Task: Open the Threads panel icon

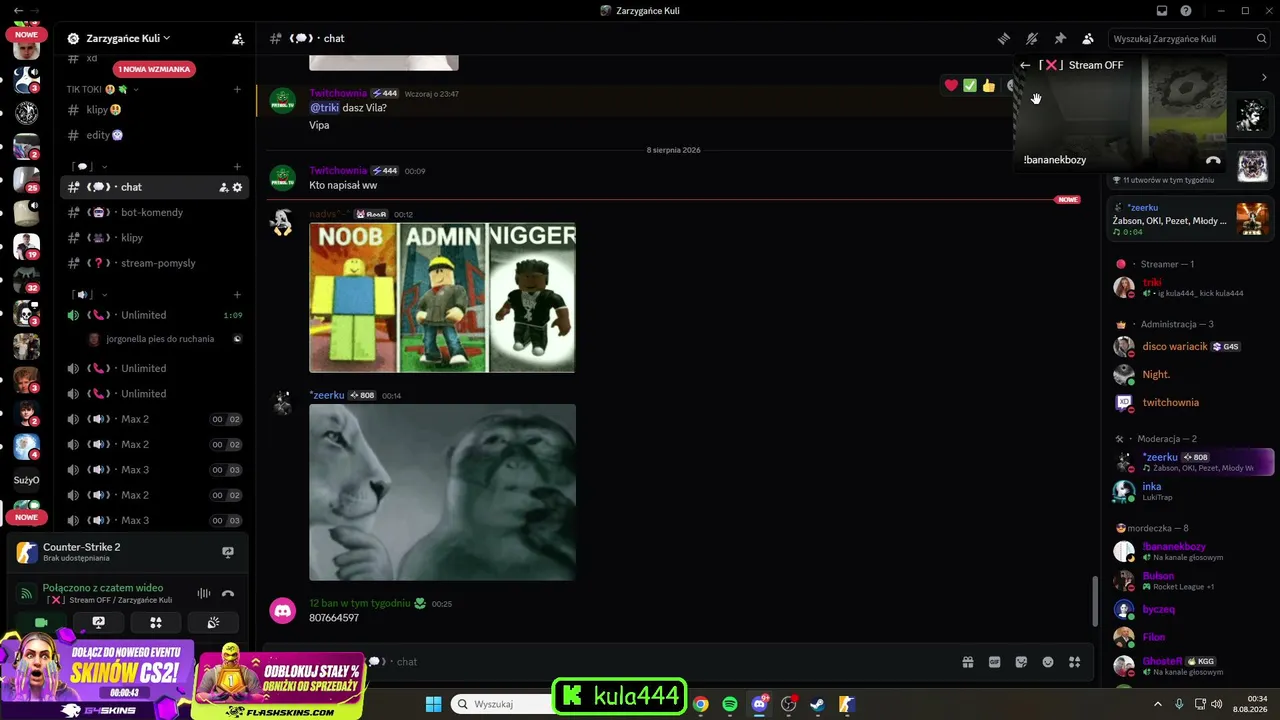Action: (1003, 38)
